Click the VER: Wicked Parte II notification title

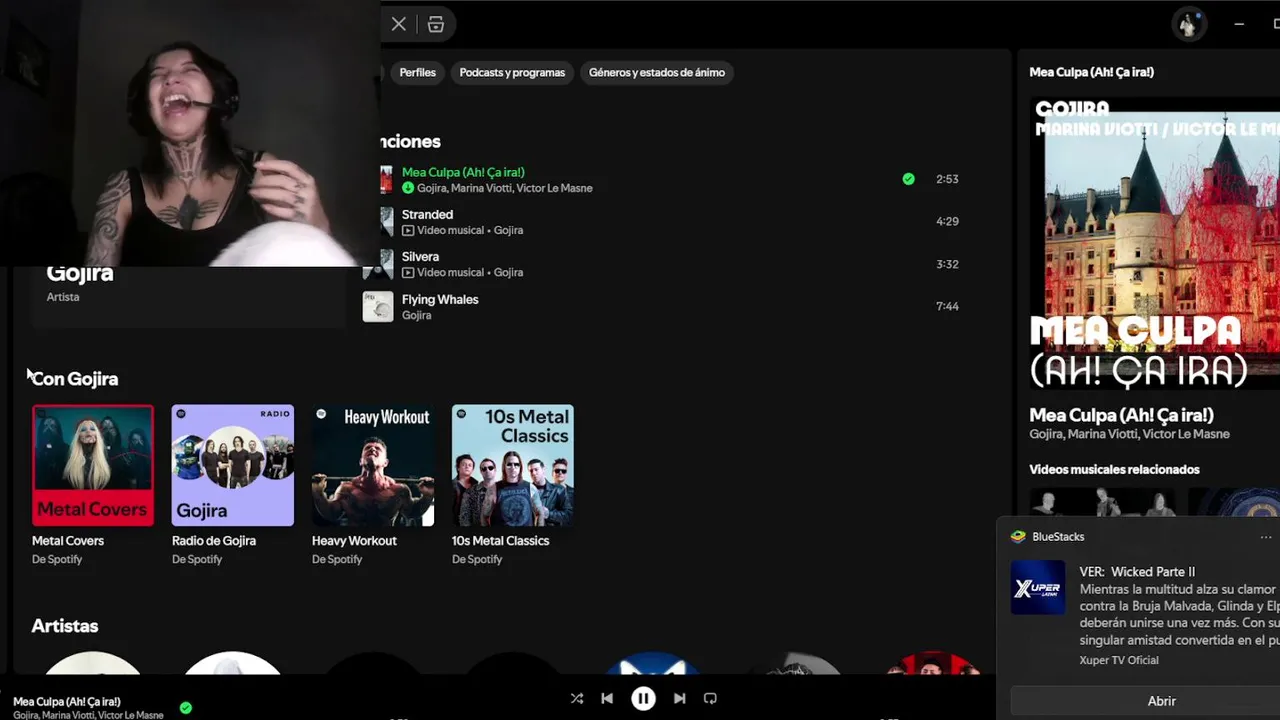click(1137, 572)
